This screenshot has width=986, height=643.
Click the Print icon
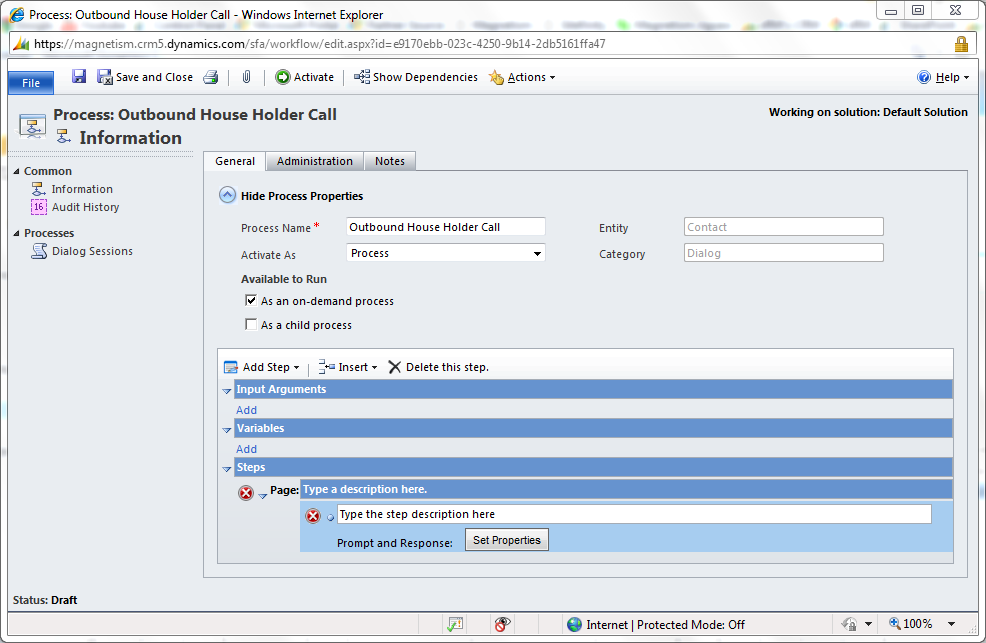click(x=211, y=76)
